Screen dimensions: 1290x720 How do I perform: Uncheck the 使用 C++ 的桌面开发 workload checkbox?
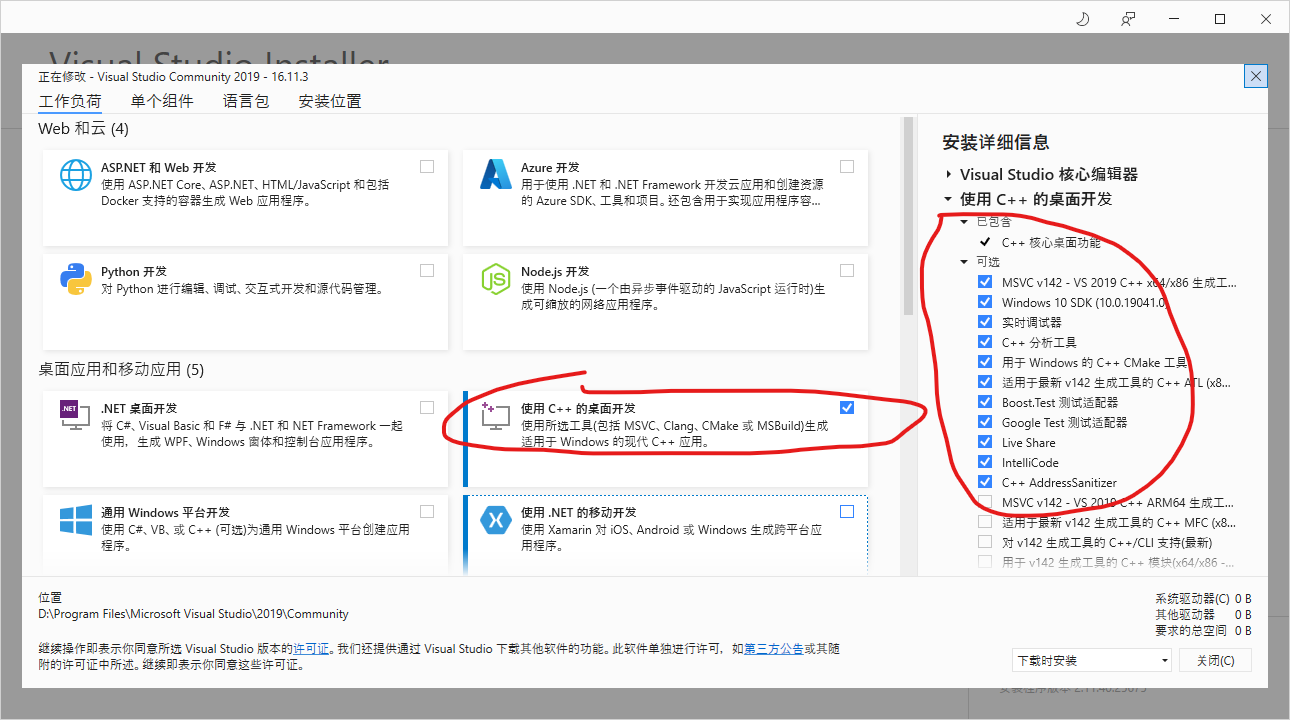[x=847, y=407]
